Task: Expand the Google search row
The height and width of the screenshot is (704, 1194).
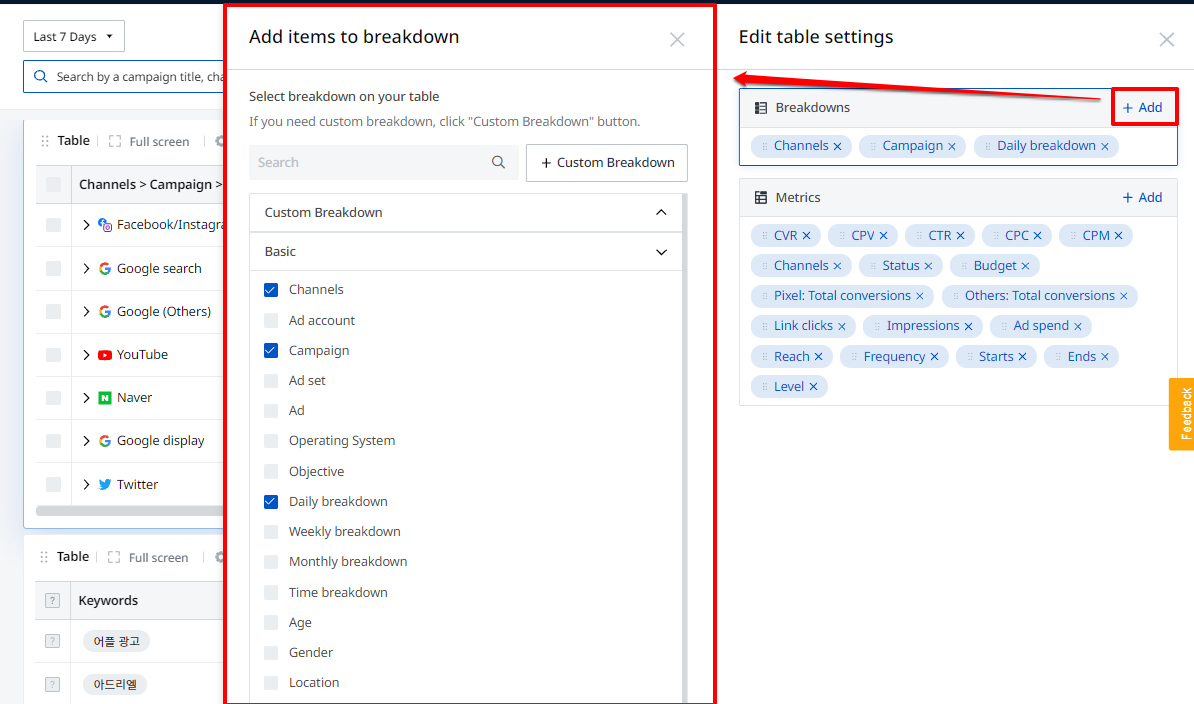Action: [86, 269]
